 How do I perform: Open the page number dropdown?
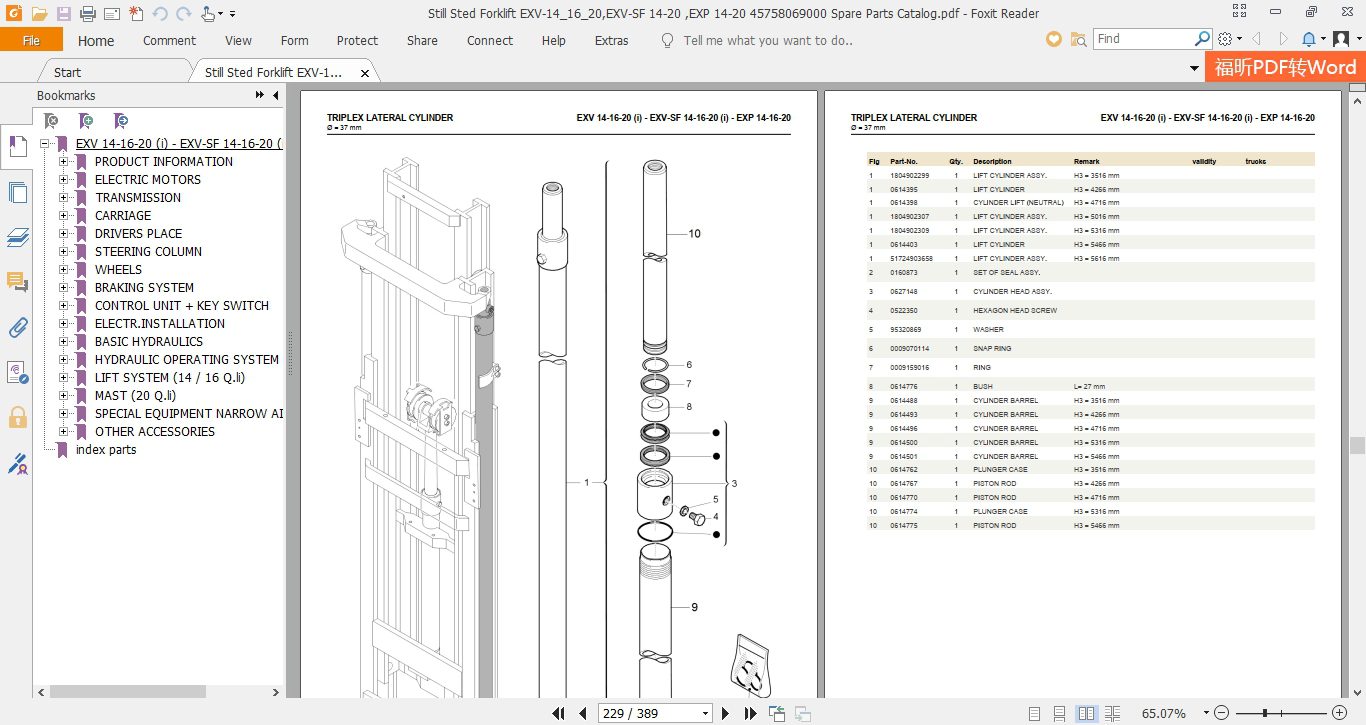point(705,713)
